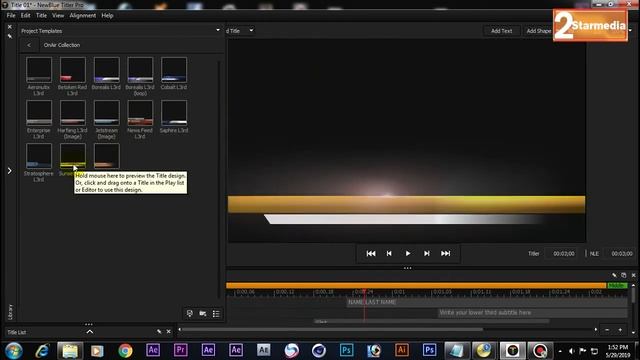Click the orange timeline duration bar
This screenshot has height=360, width=640.
tap(416, 285)
